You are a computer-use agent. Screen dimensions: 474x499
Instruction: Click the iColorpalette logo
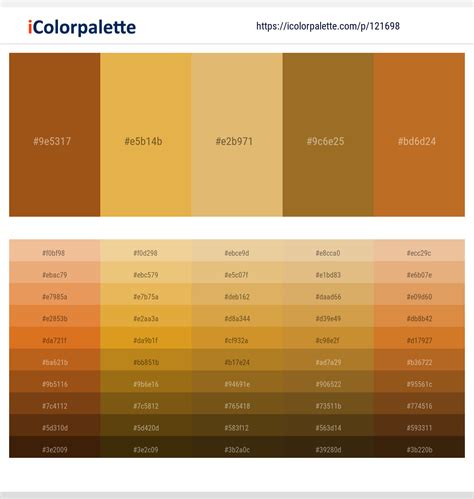pos(82,27)
